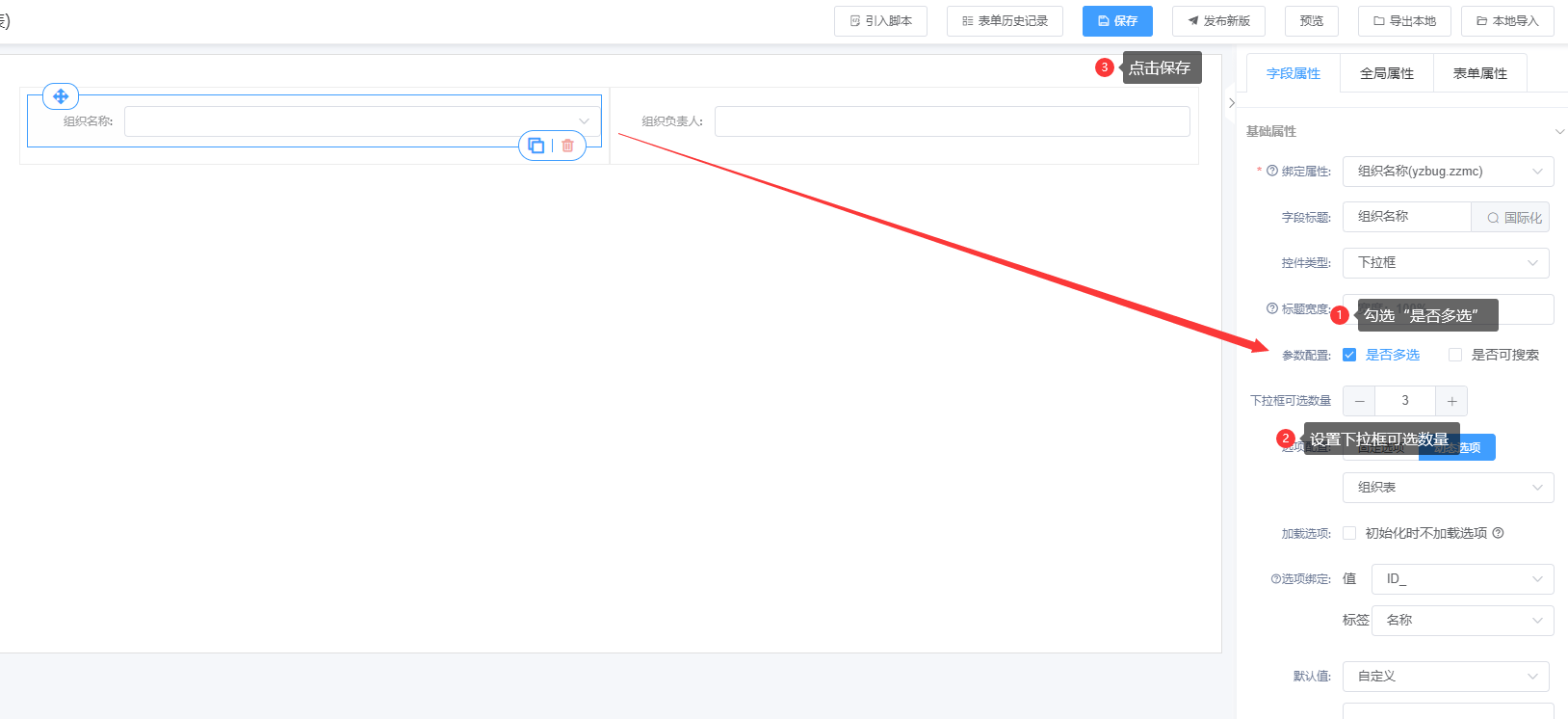Click help icon beside 选项绑定
The width and height of the screenshot is (1568, 719).
[x=1275, y=579]
